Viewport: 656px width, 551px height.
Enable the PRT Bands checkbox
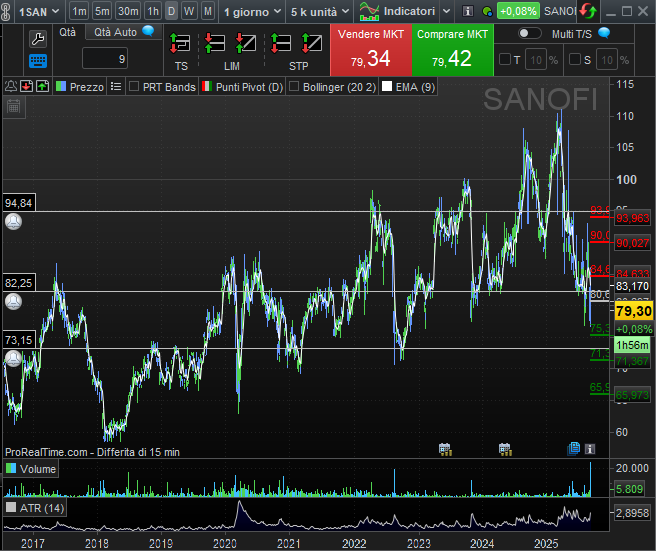coord(135,87)
